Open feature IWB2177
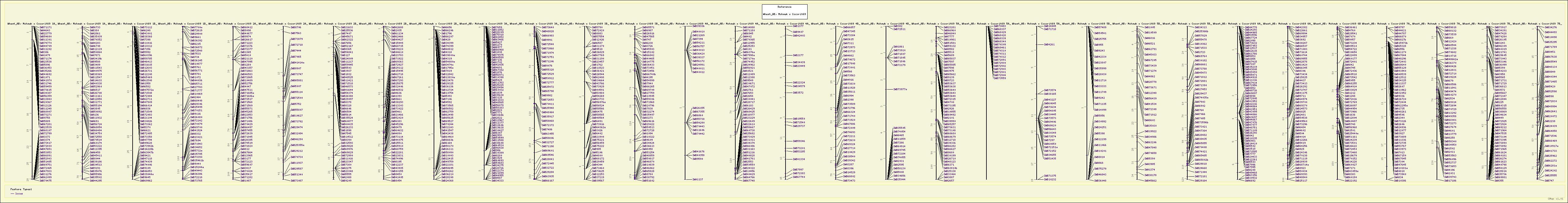 pos(798,55)
